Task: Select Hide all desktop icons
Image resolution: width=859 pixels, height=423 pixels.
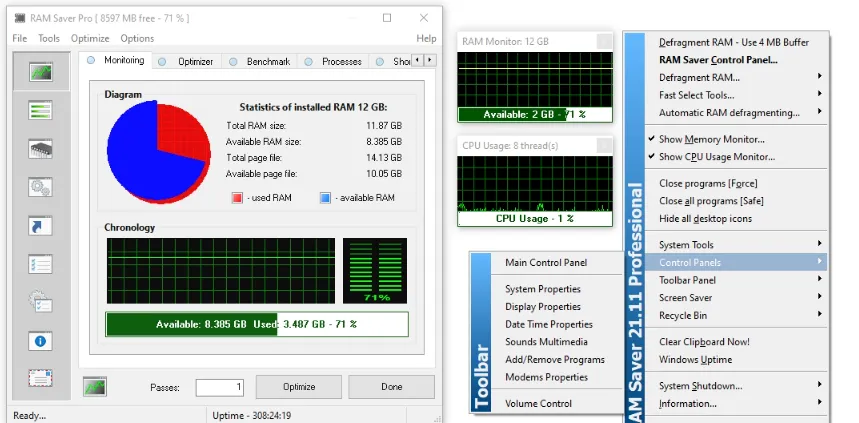Action: tap(736, 219)
